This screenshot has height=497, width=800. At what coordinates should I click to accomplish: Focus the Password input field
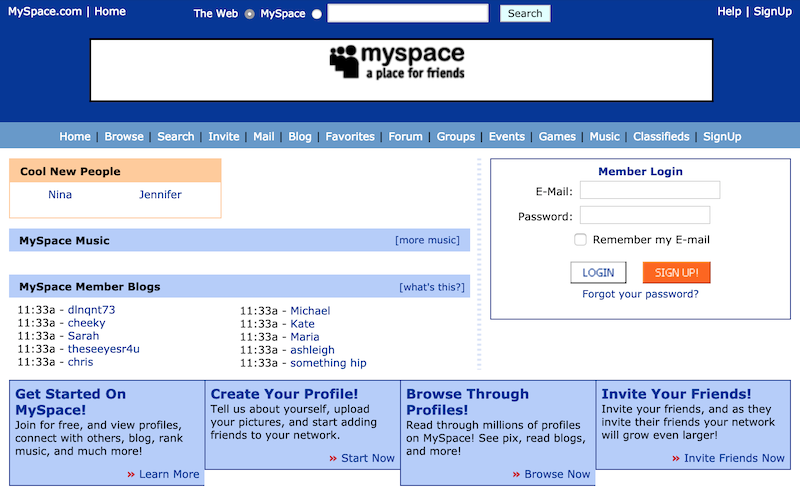pyautogui.click(x=644, y=216)
